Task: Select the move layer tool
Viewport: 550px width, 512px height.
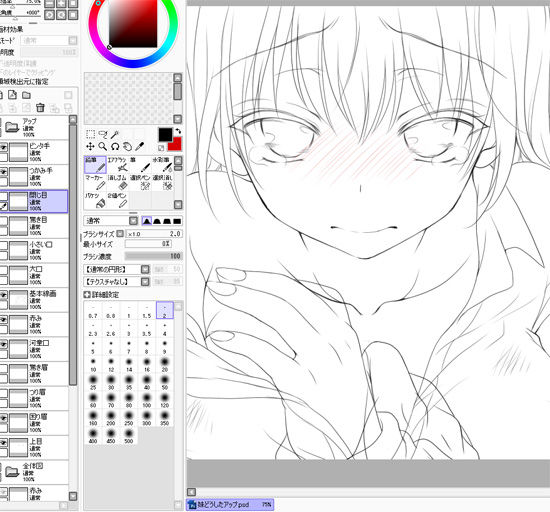Action: pos(90,146)
